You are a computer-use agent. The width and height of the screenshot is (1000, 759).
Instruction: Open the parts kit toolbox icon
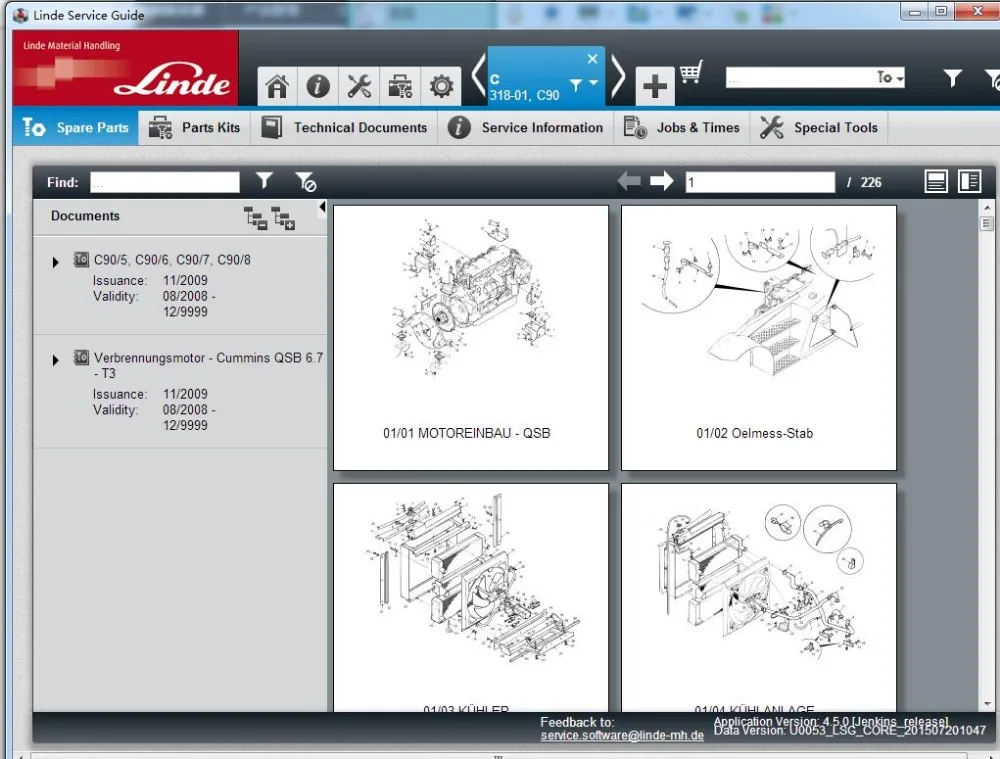pyautogui.click(x=400, y=86)
